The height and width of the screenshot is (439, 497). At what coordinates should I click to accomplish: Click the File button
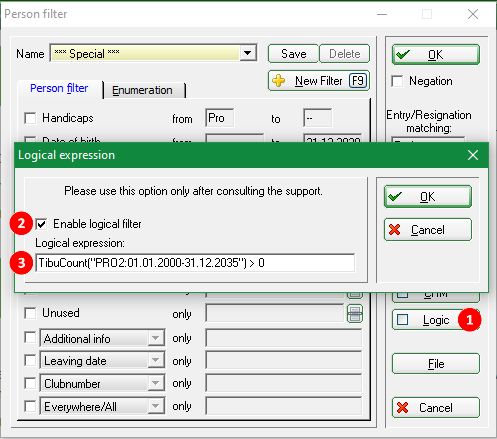coord(436,364)
